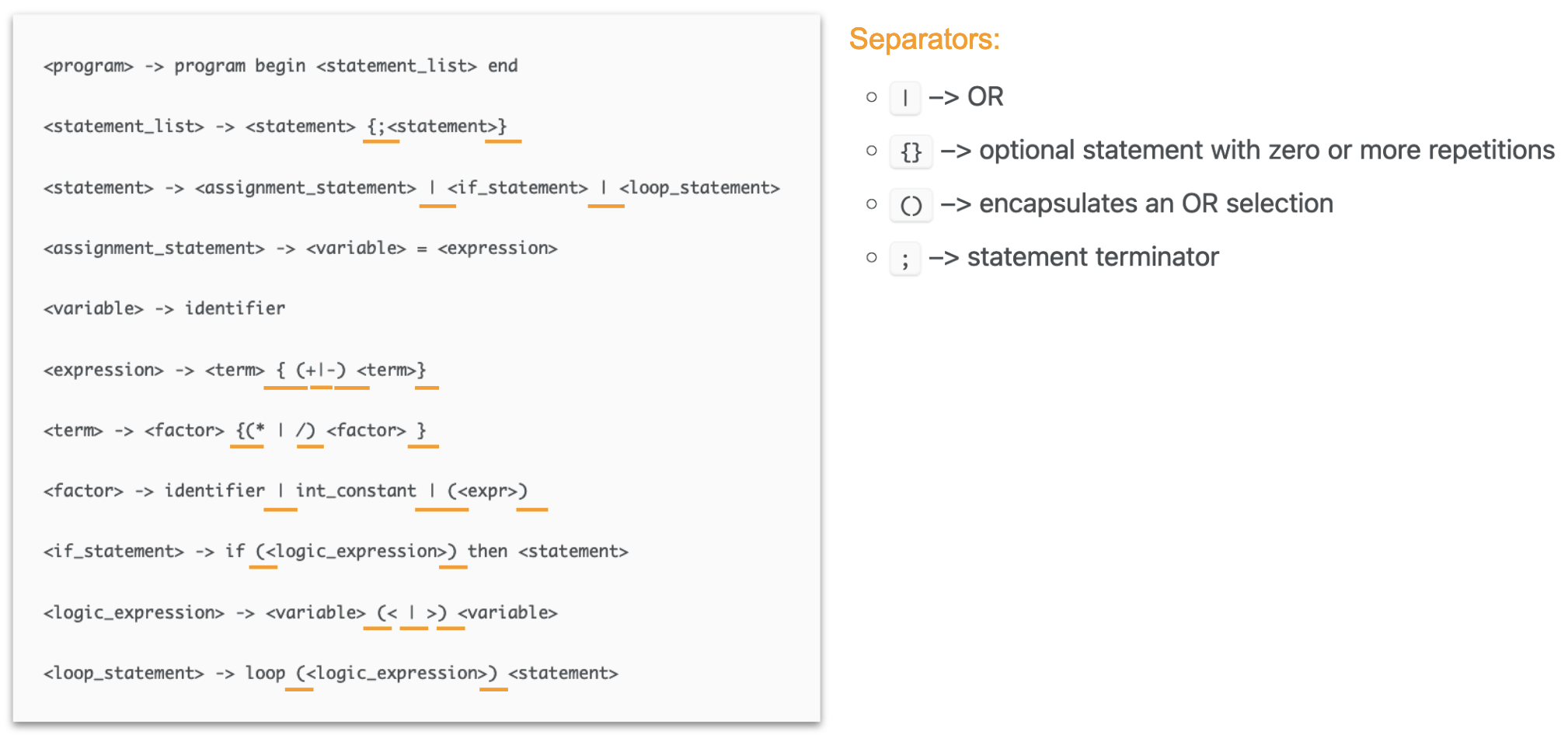Click the Separators: heading
This screenshot has height=752, width=1568.
click(x=924, y=39)
